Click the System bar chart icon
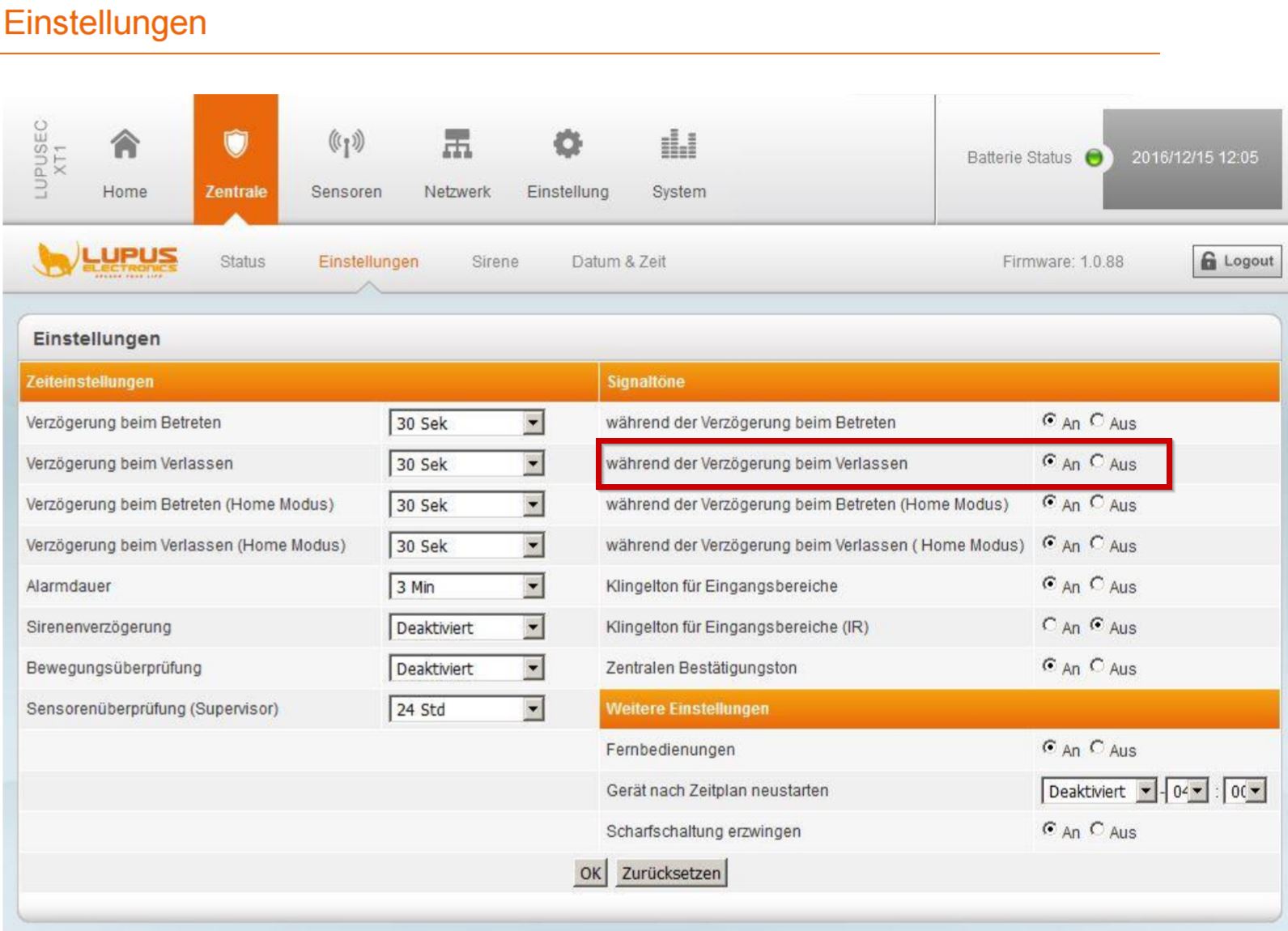 678,145
